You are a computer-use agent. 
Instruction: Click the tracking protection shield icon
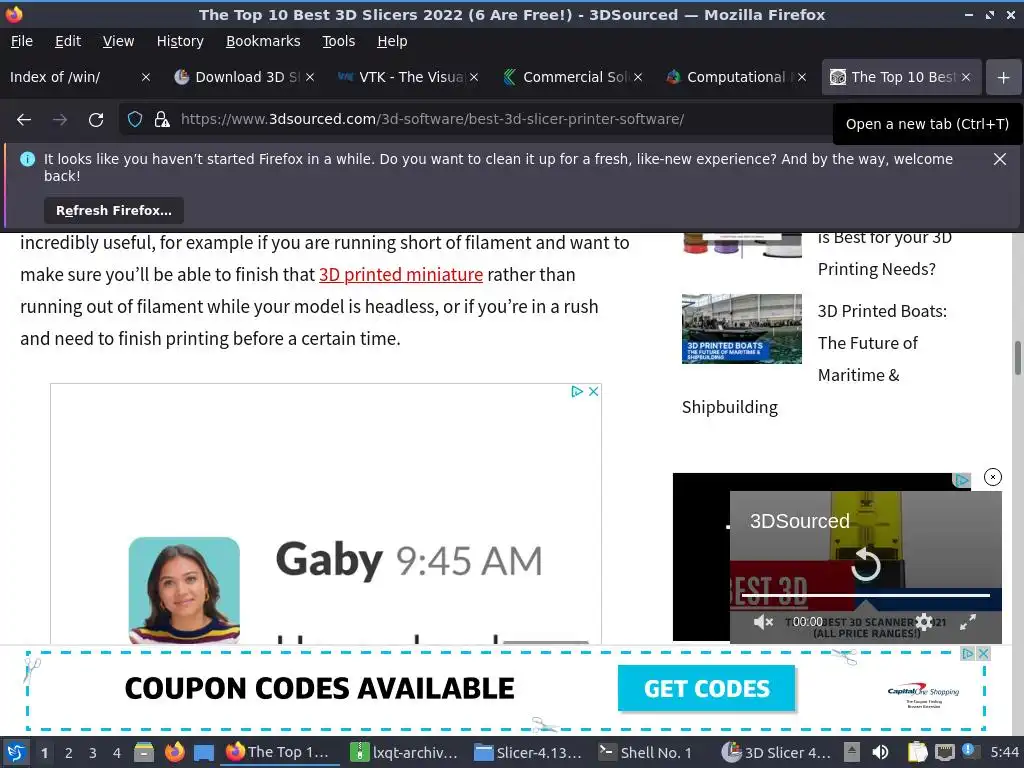pyautogui.click(x=135, y=120)
